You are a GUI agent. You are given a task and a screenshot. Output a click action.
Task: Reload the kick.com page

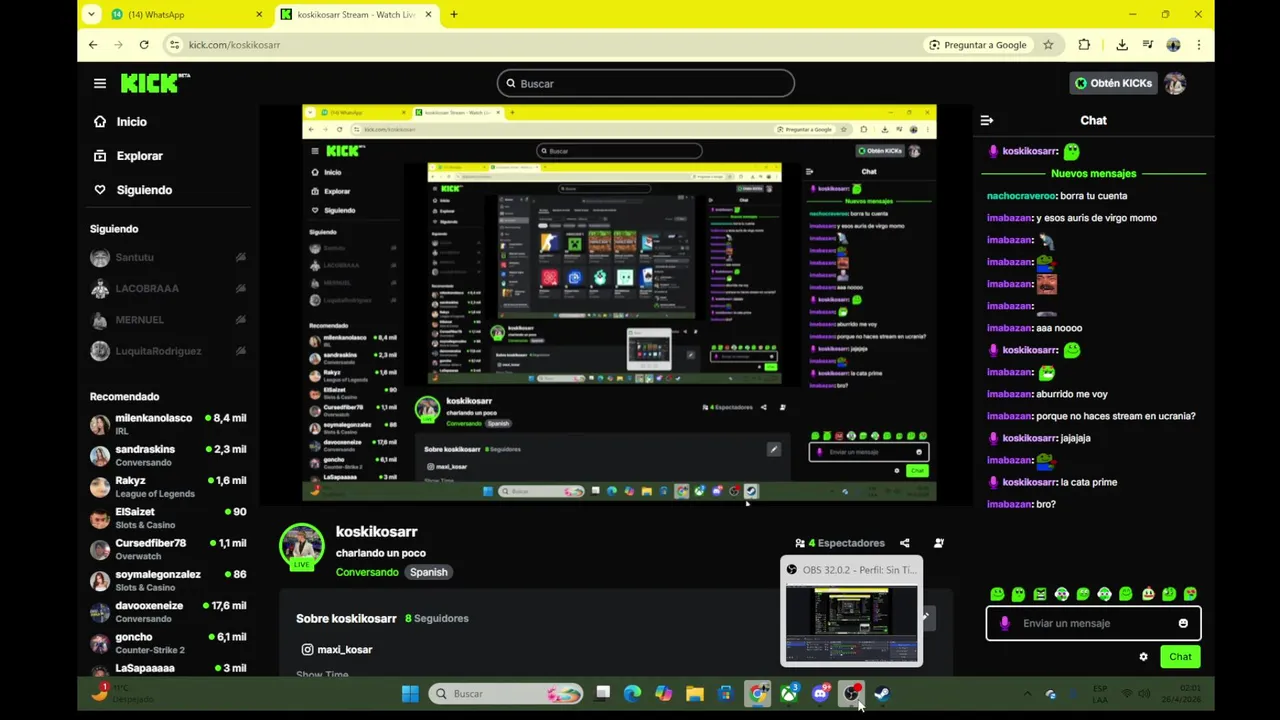[144, 45]
